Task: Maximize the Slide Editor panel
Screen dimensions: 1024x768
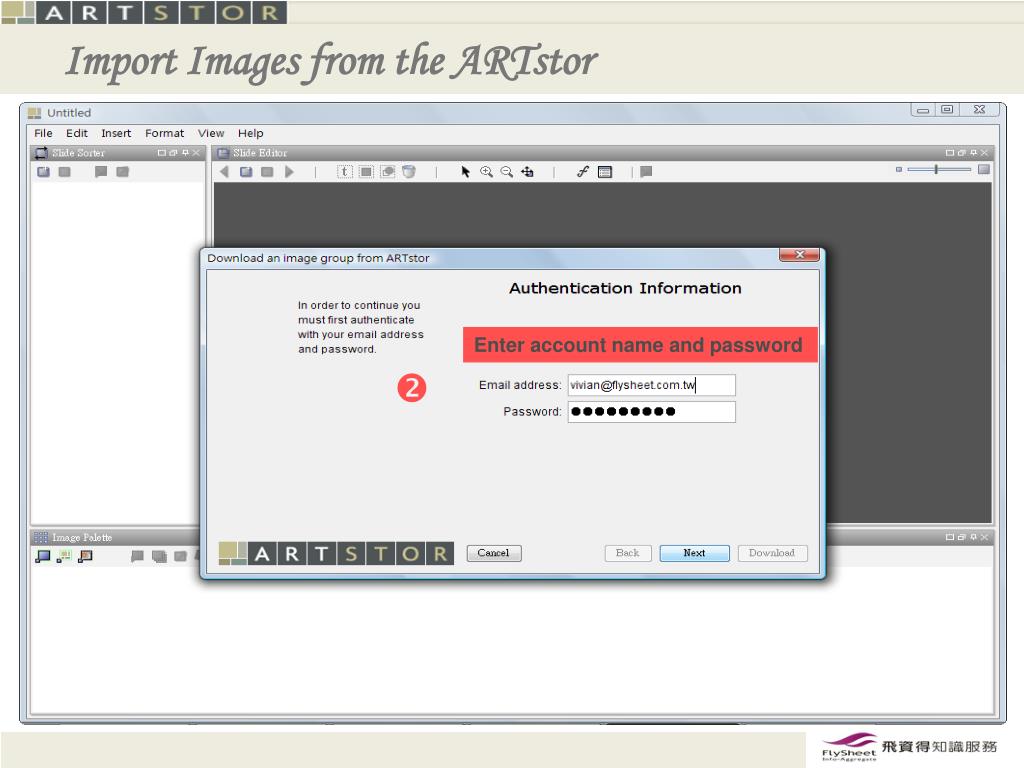Action: coord(950,153)
